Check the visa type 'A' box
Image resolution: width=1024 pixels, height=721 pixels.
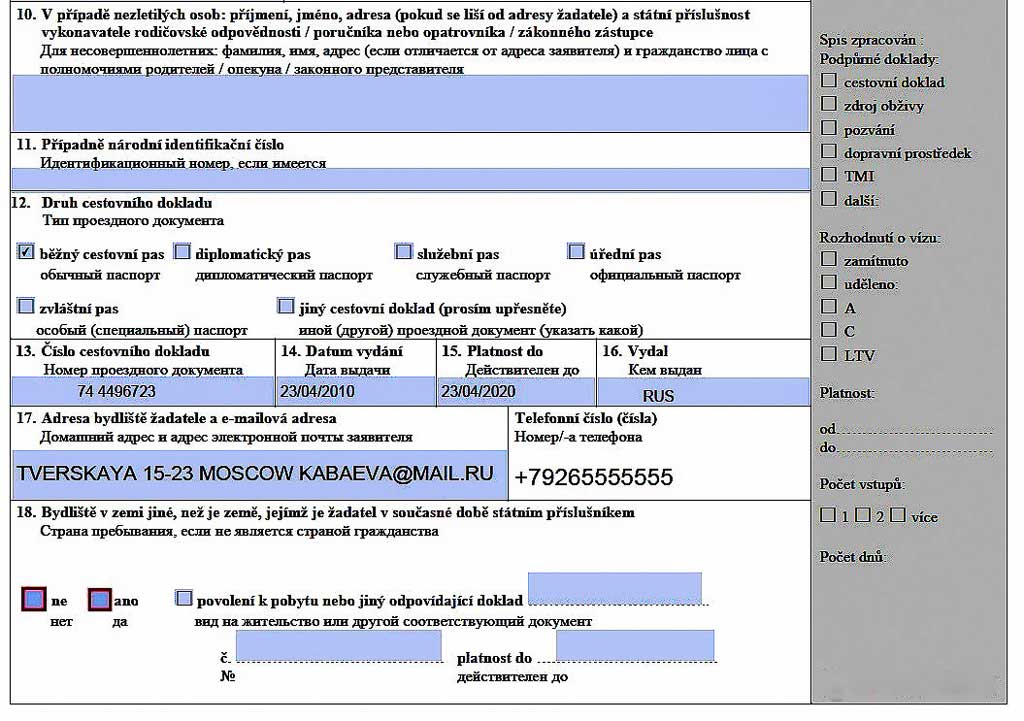tap(829, 306)
